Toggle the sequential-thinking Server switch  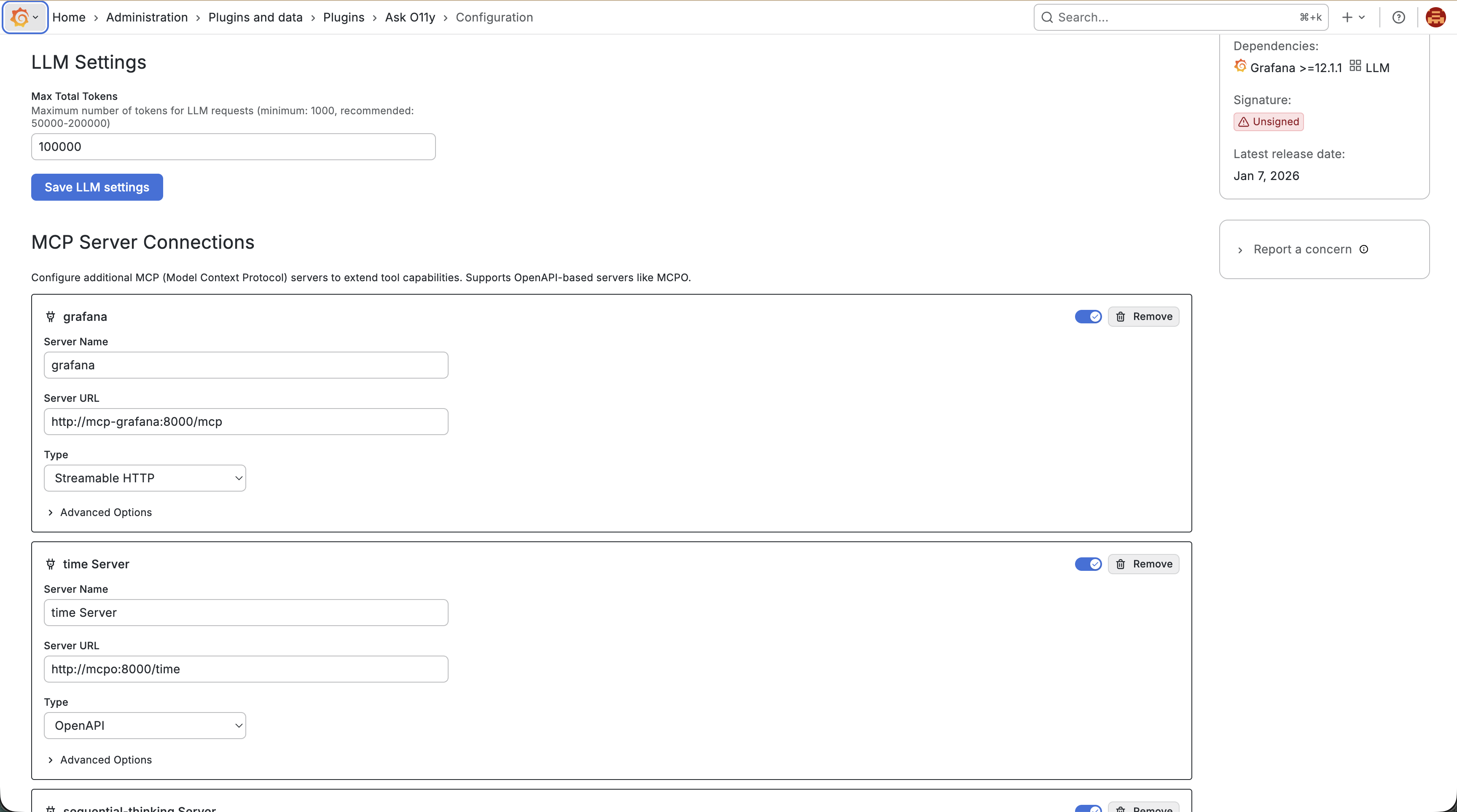click(1088, 809)
